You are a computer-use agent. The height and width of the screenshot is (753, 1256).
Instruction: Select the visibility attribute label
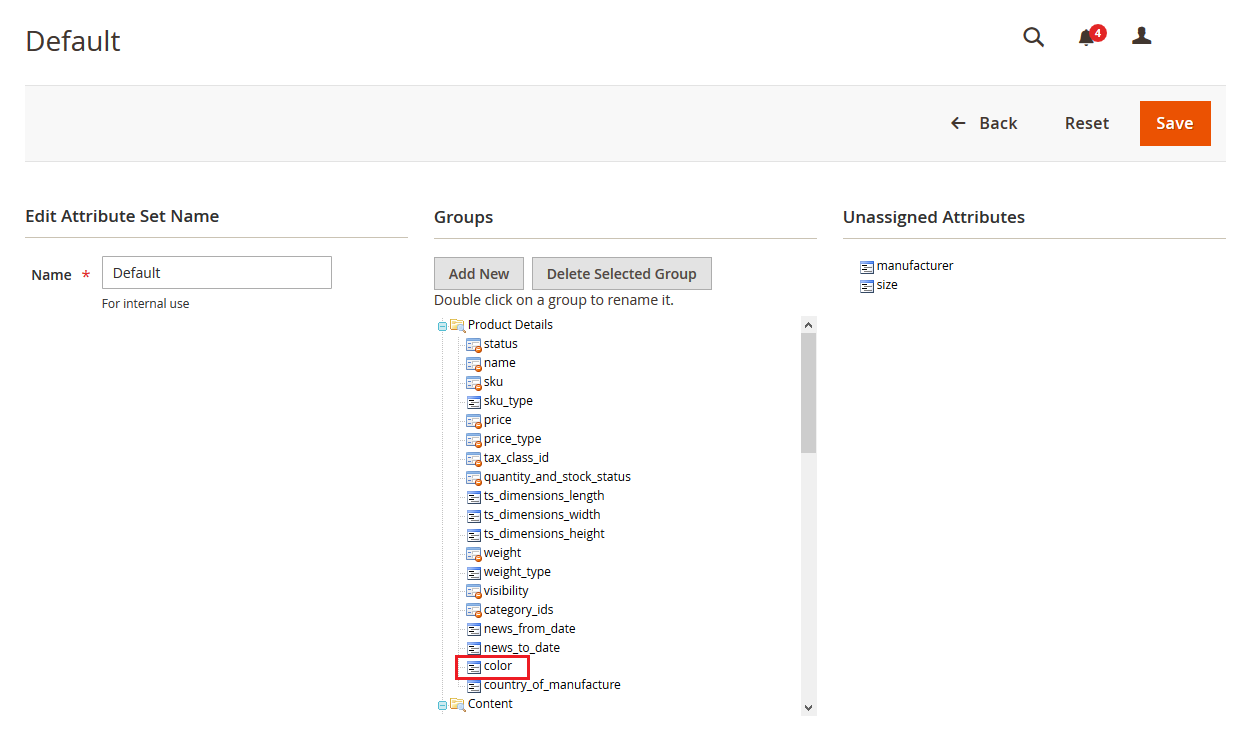[506, 591]
